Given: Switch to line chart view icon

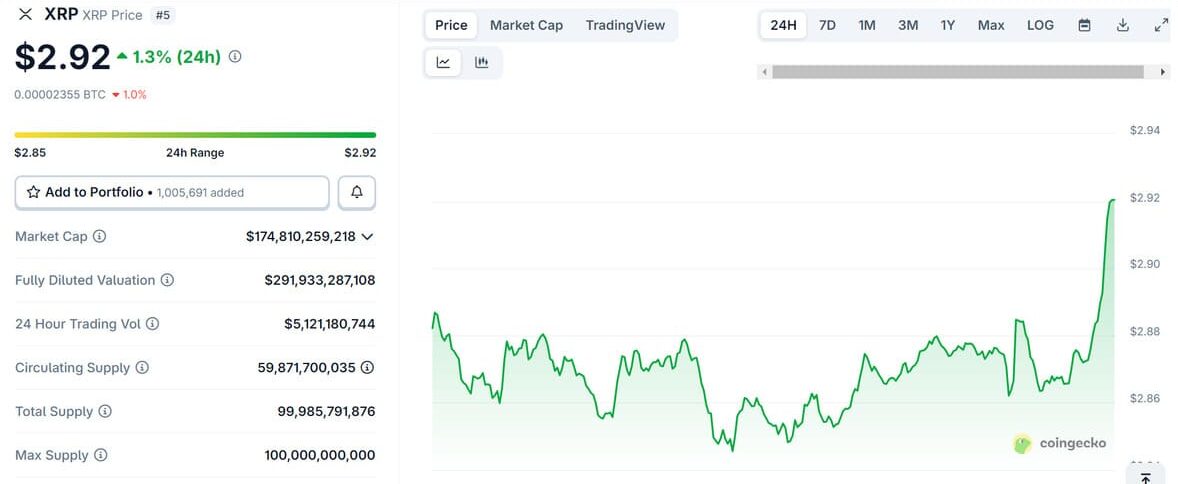Looking at the screenshot, I should (443, 63).
